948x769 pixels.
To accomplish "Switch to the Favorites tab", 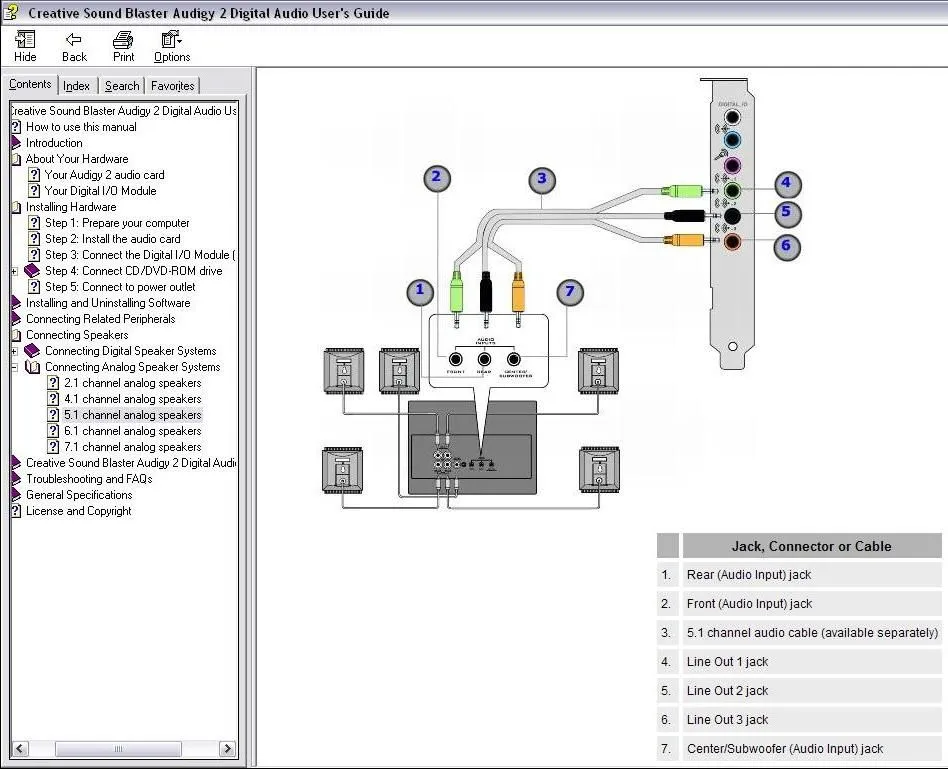I will click(171, 86).
